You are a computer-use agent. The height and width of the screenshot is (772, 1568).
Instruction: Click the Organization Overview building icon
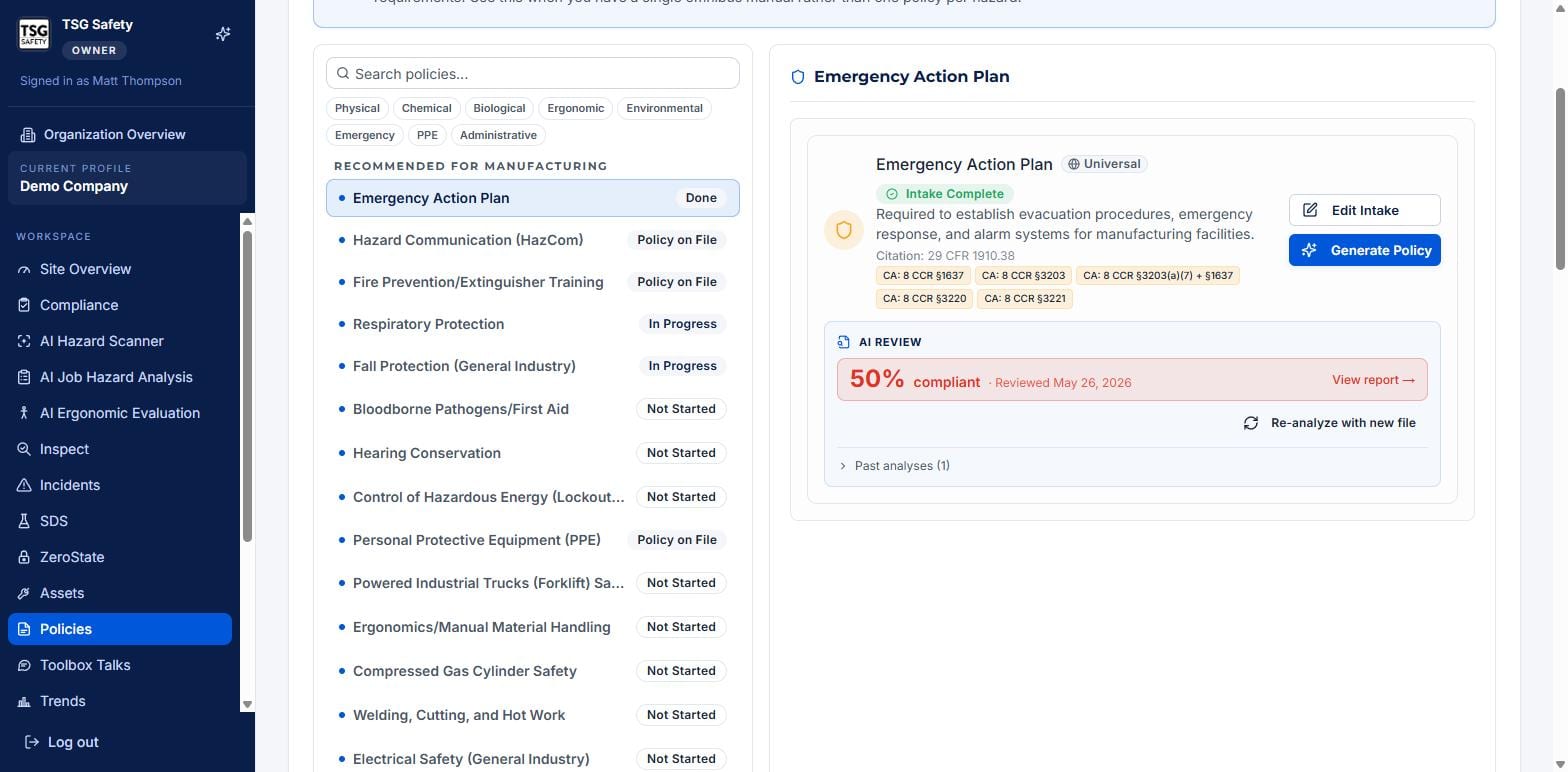(x=28, y=134)
